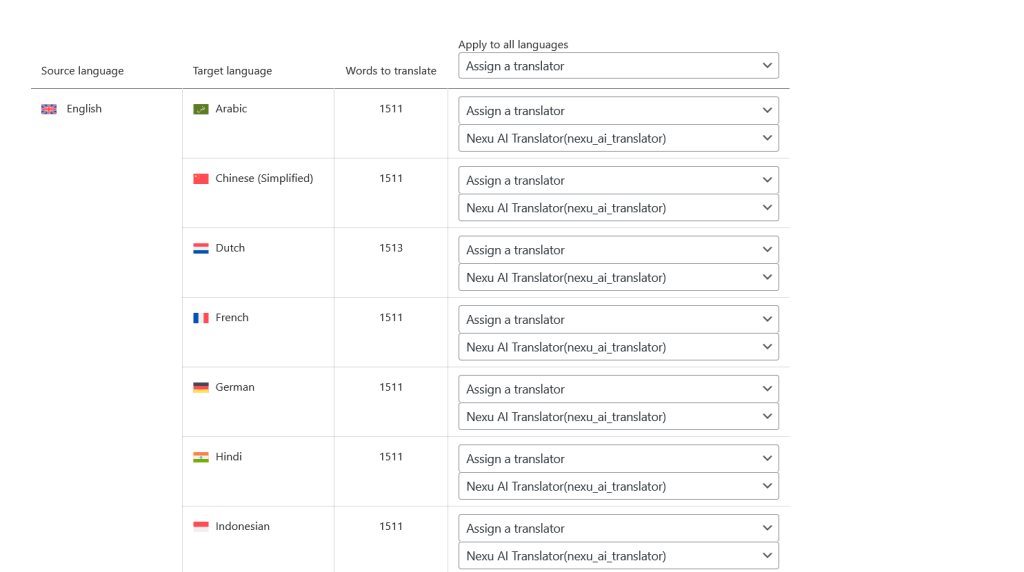
Task: Click the German flag icon
Action: pos(200,387)
